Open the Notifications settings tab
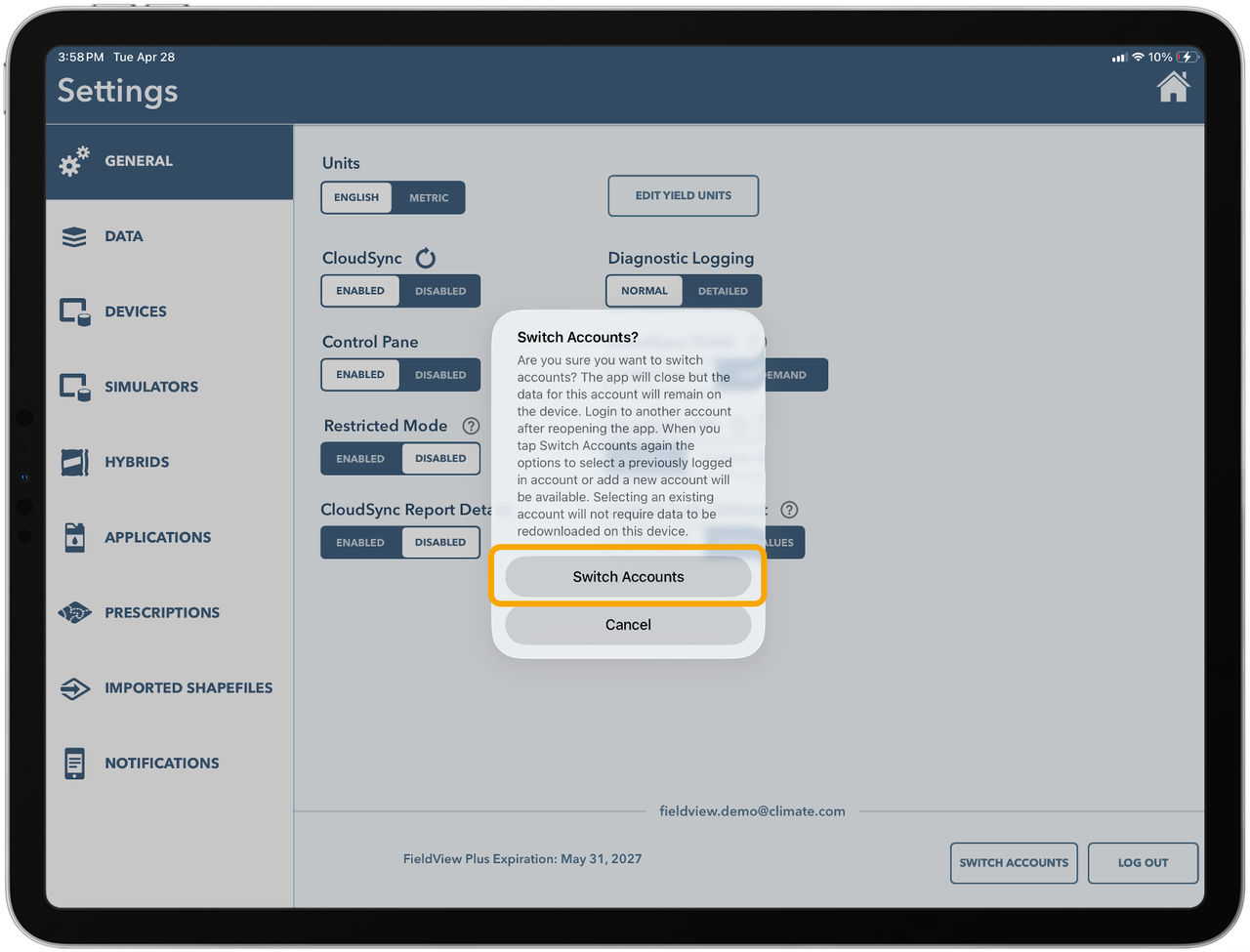The height and width of the screenshot is (952, 1250). pyautogui.click(x=169, y=763)
